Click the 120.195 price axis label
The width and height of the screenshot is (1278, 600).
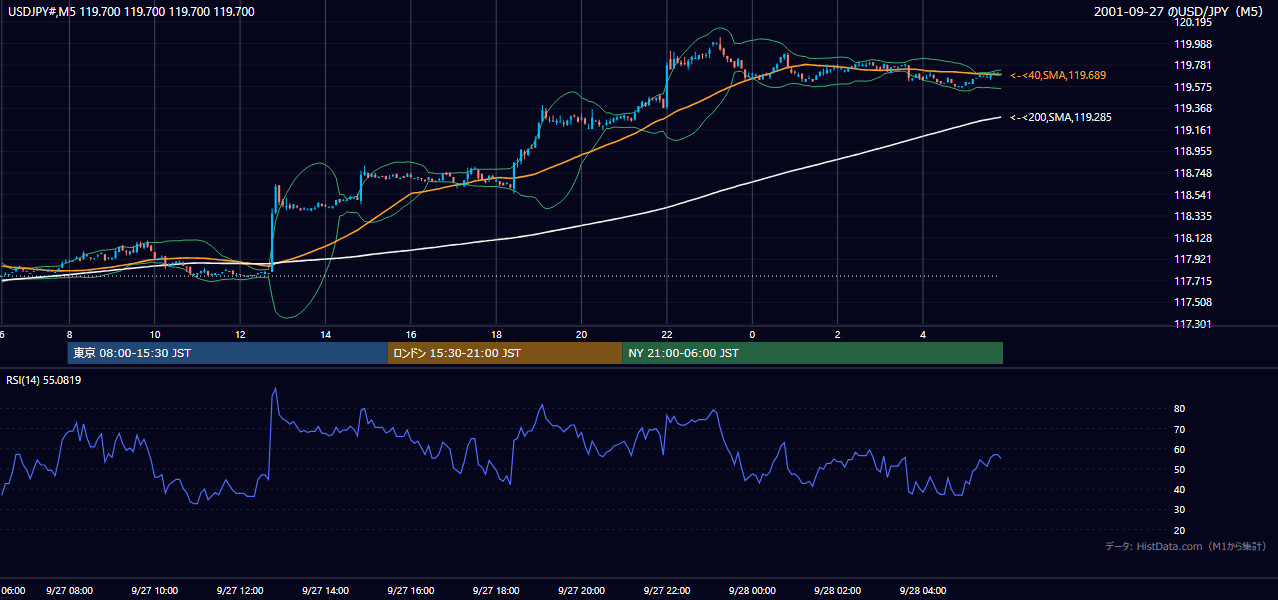point(1193,22)
